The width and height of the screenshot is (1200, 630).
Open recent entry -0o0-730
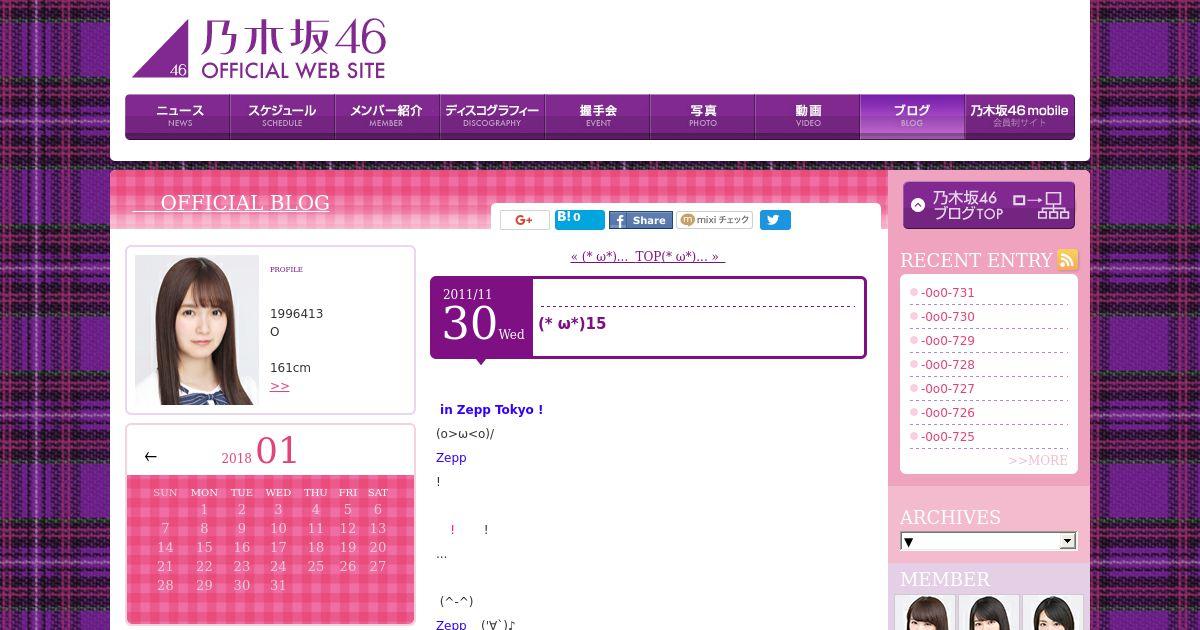[948, 317]
